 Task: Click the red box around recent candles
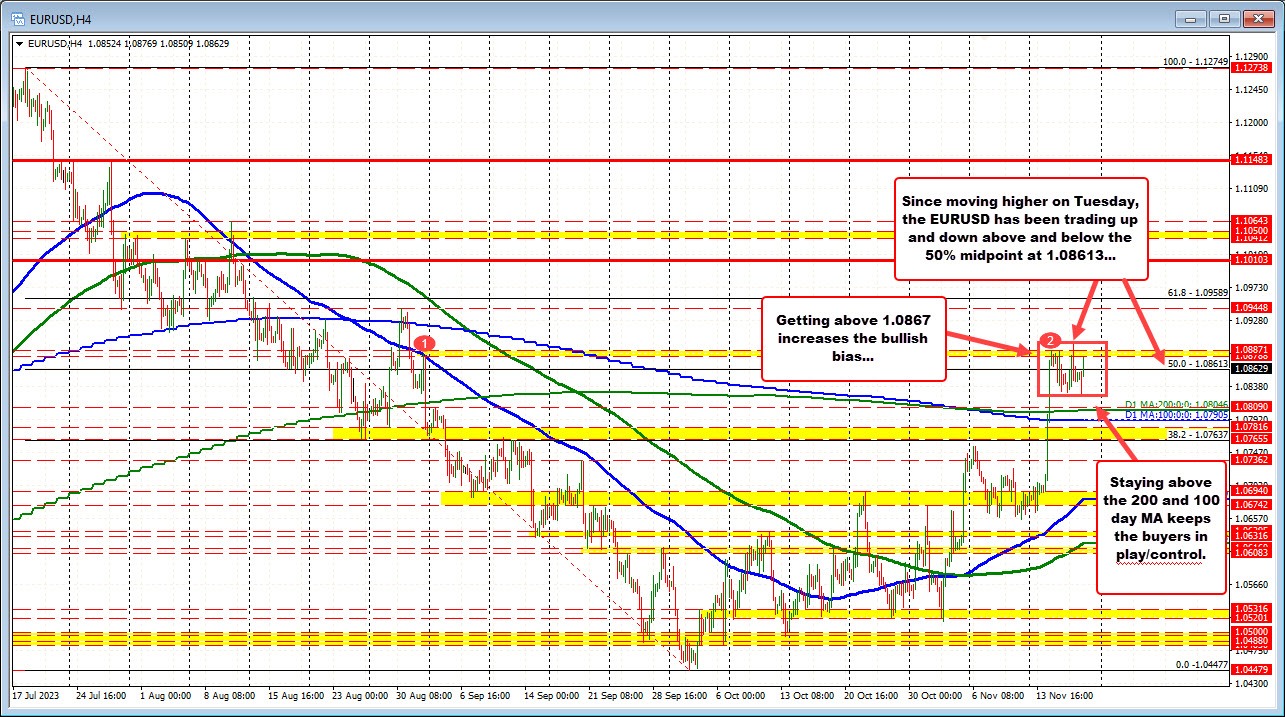click(x=1073, y=370)
